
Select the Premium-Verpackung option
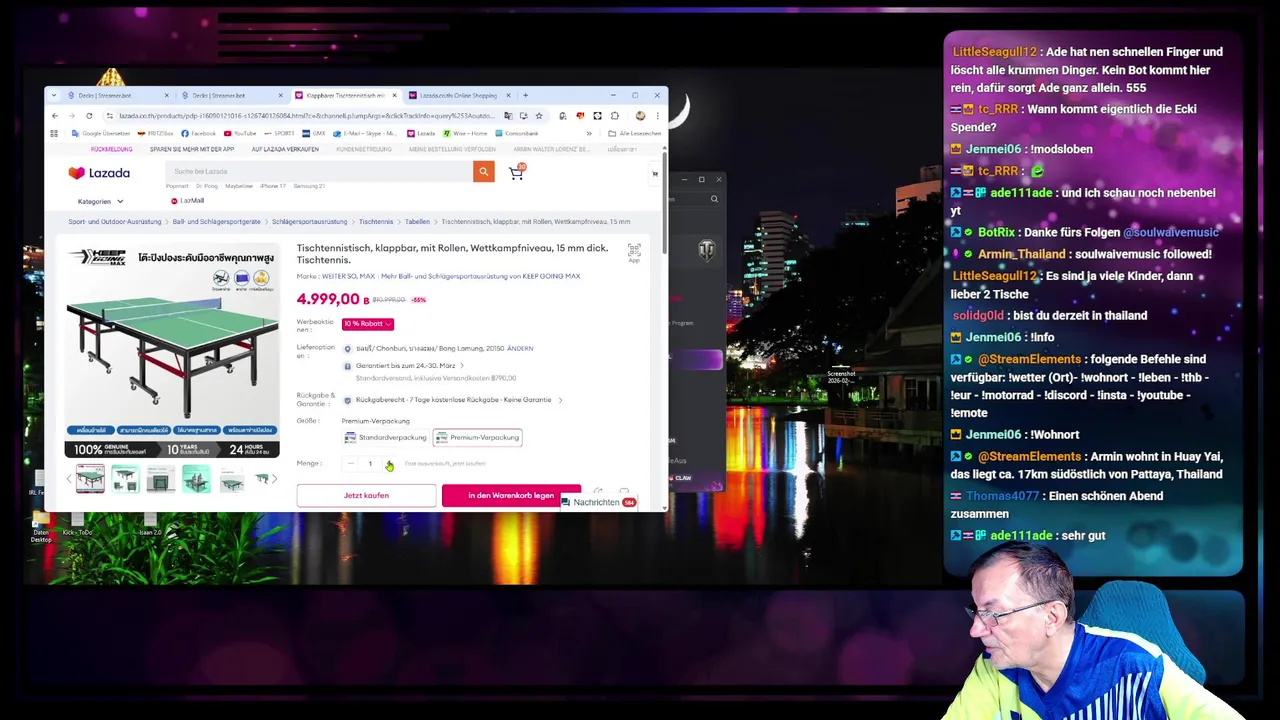477,437
